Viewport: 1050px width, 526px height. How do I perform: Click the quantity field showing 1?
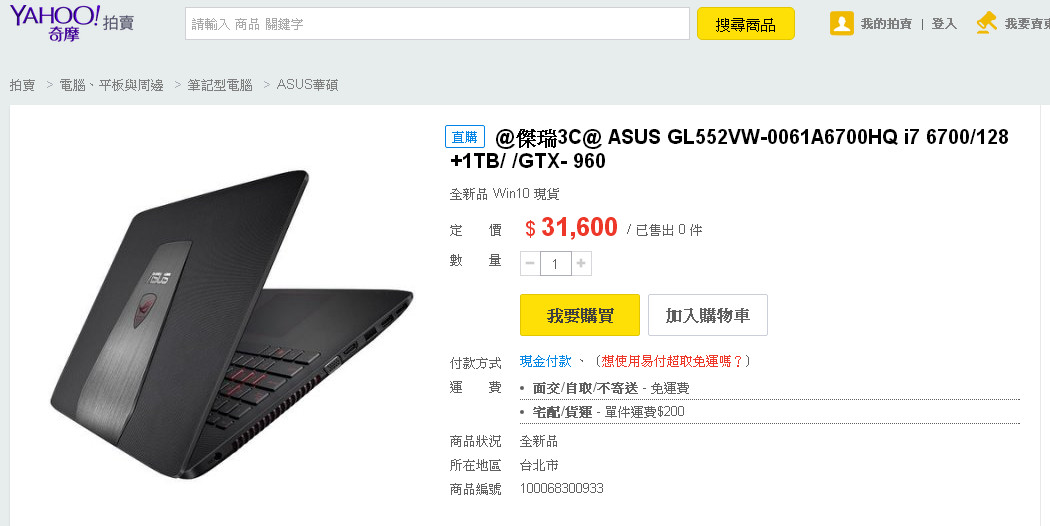(555, 263)
